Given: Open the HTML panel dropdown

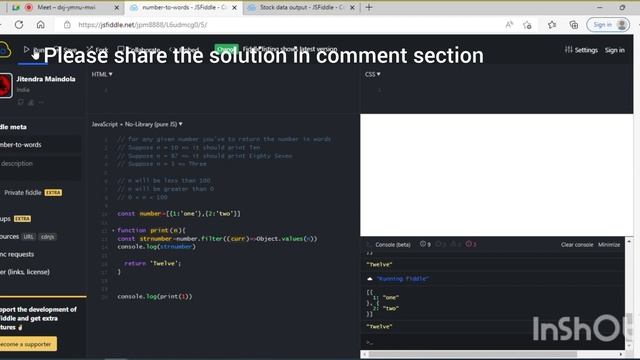Looking at the screenshot, I should (102, 74).
